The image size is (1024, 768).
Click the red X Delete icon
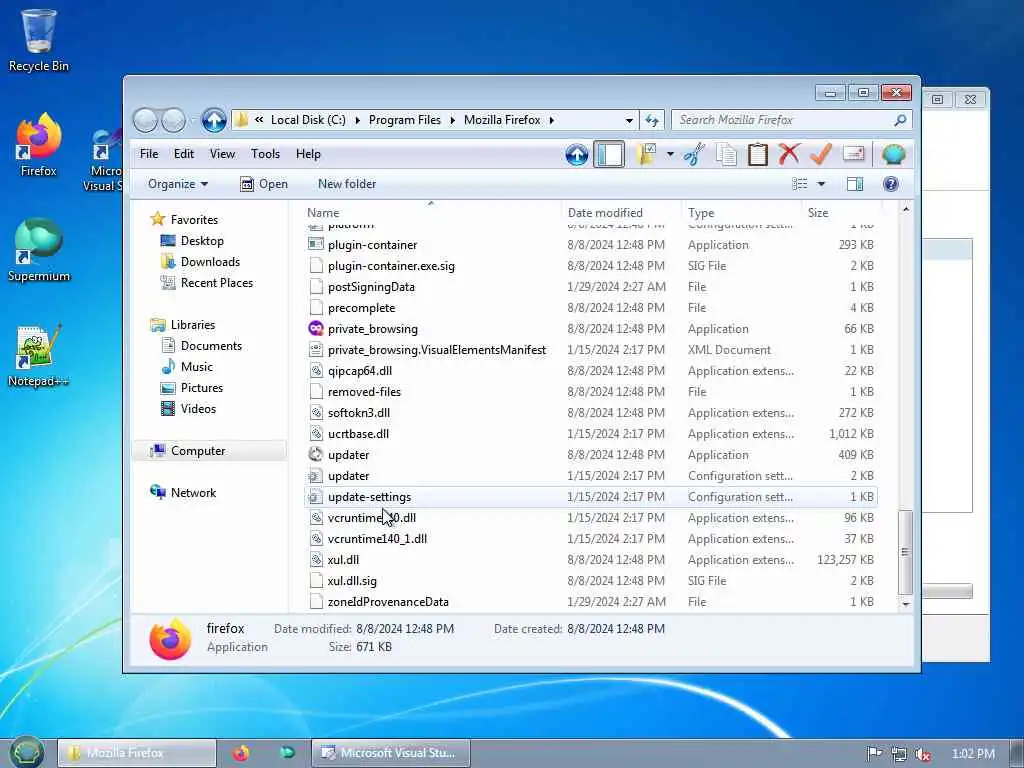(x=789, y=154)
